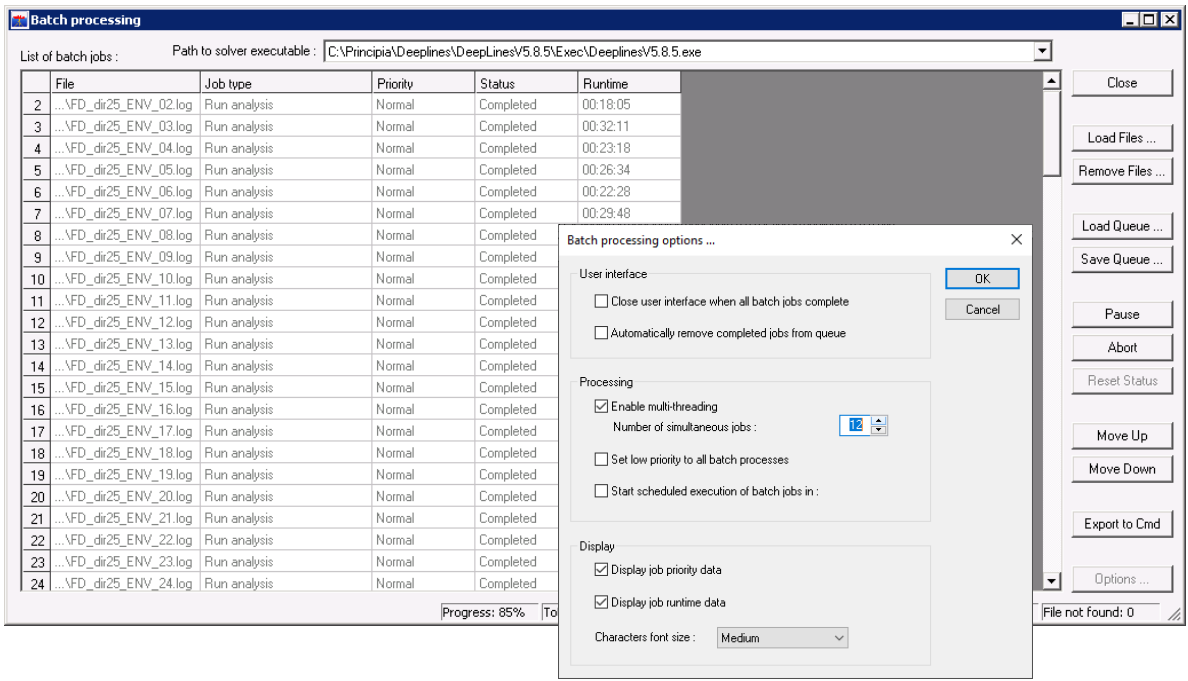Check Automatically remove completed jobs from queue

point(601,333)
